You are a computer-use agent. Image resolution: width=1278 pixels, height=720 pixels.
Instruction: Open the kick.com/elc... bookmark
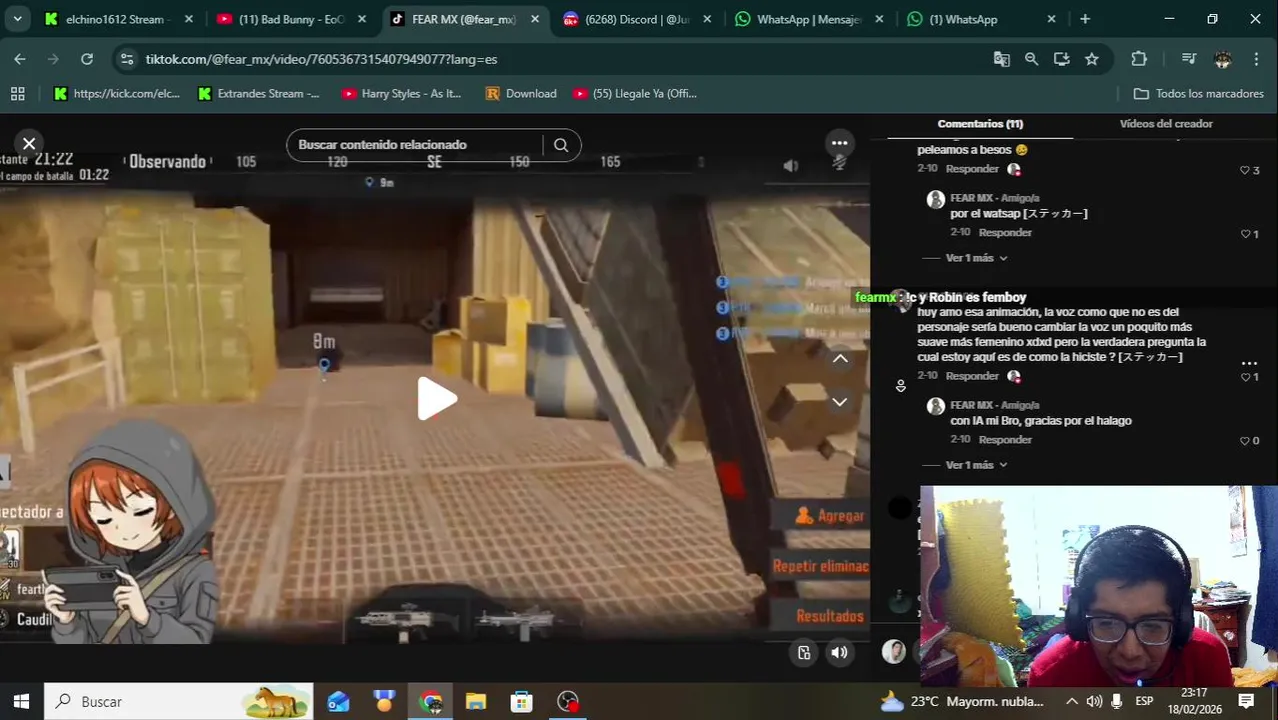pyautogui.click(x=117, y=93)
